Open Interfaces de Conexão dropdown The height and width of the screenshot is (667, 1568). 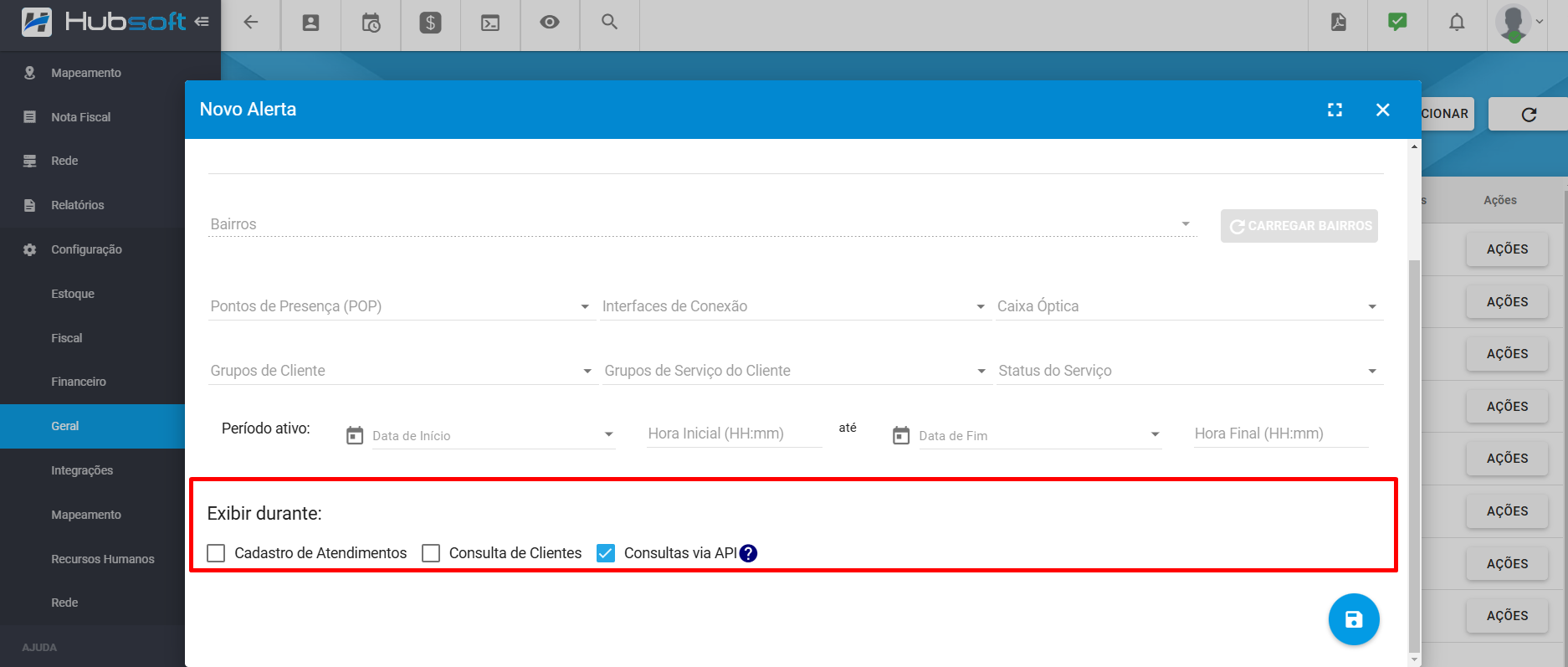[795, 306]
